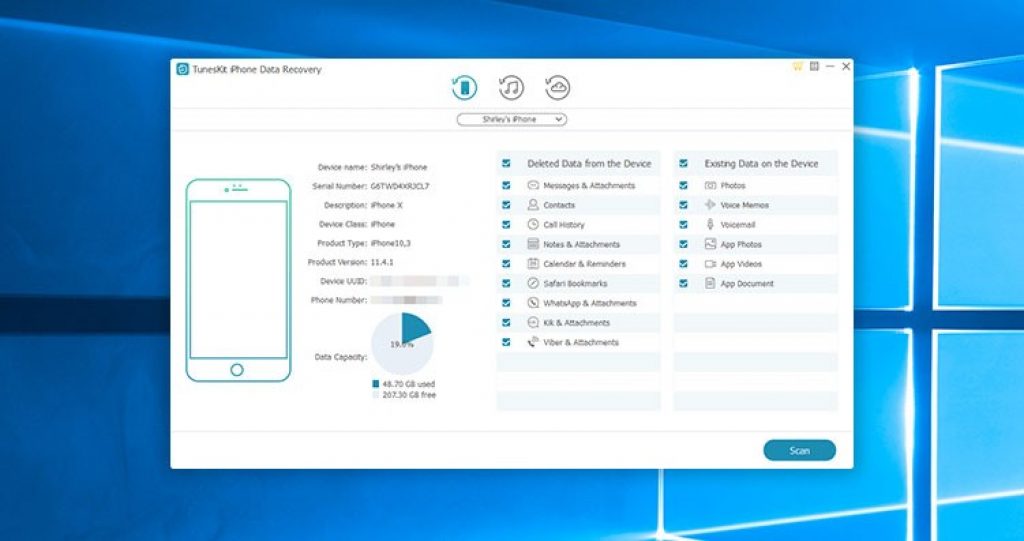Select Recover from iCloud Backup mode icon

pos(558,88)
